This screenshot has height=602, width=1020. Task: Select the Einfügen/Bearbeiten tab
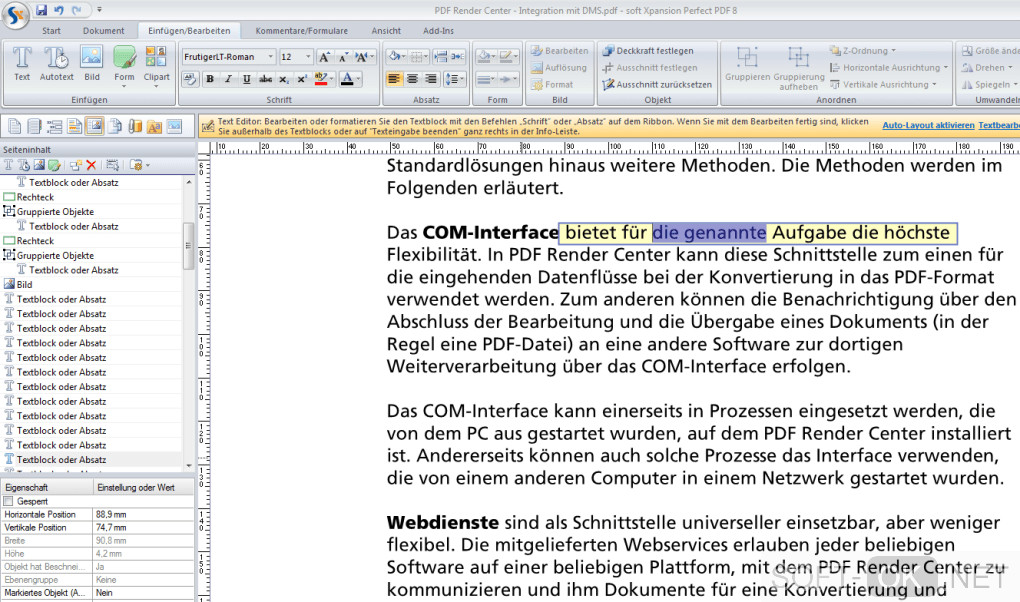point(189,31)
